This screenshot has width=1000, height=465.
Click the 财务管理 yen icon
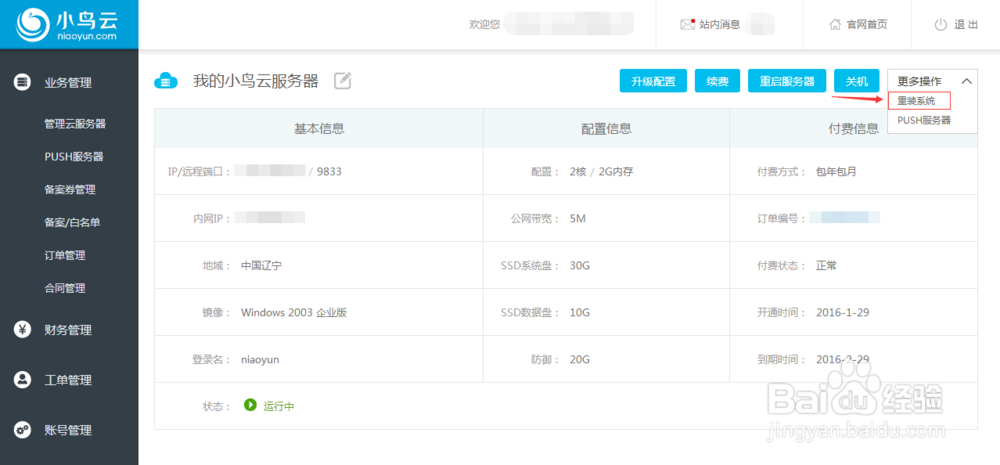[x=23, y=330]
